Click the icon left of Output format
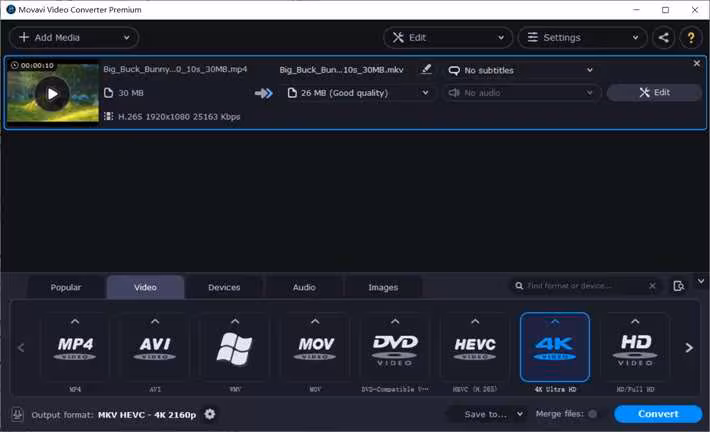This screenshot has width=710, height=432. [x=17, y=414]
